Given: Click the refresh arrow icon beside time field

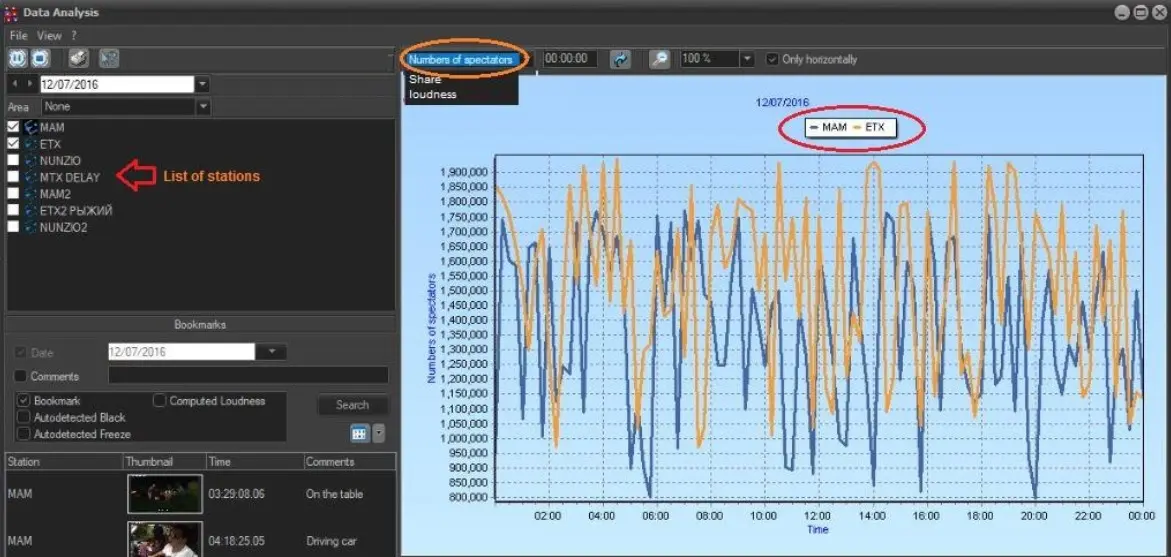Looking at the screenshot, I should (620, 59).
